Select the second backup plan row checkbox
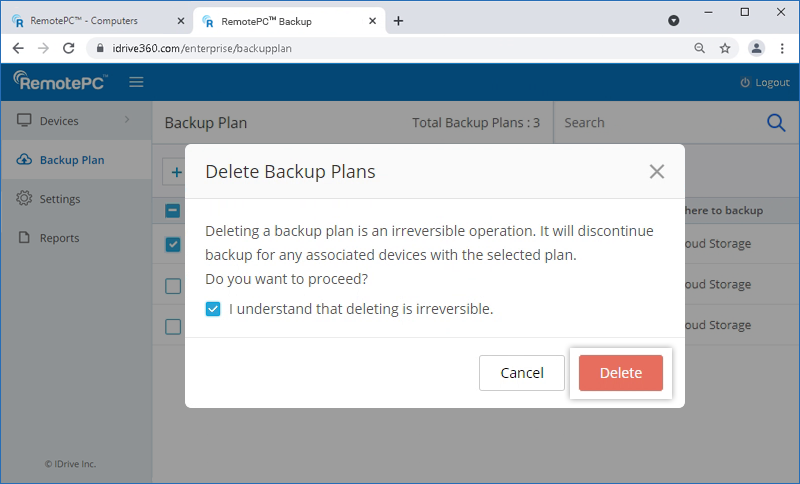This screenshot has height=484, width=800. (x=173, y=286)
